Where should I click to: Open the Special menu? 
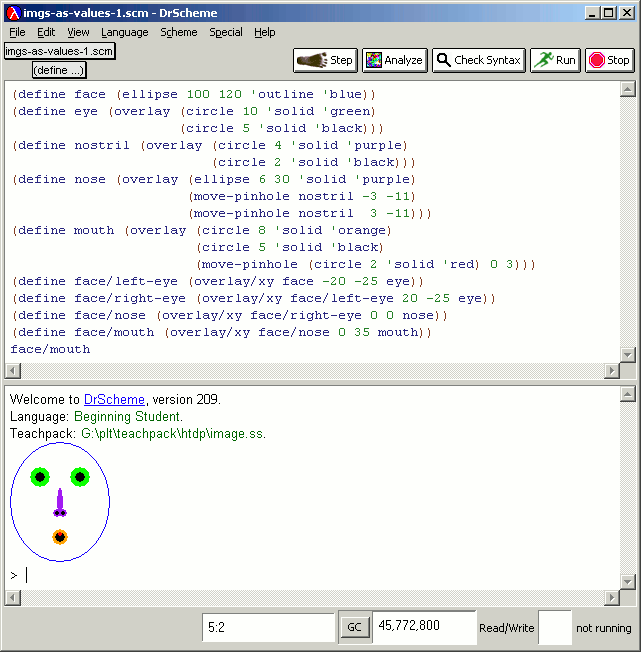tap(226, 32)
